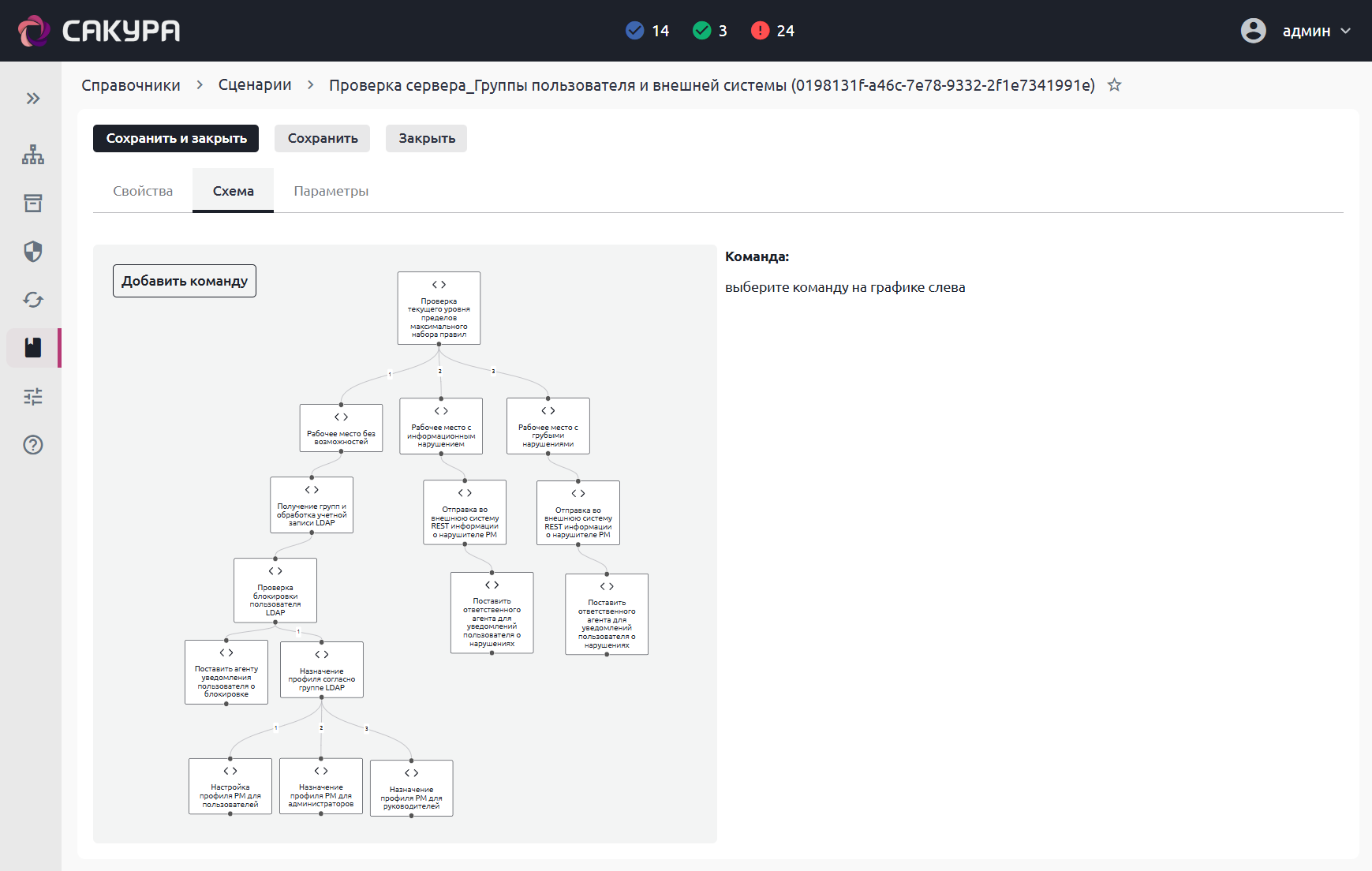Click the green checkmark counter showing 3

click(x=709, y=31)
